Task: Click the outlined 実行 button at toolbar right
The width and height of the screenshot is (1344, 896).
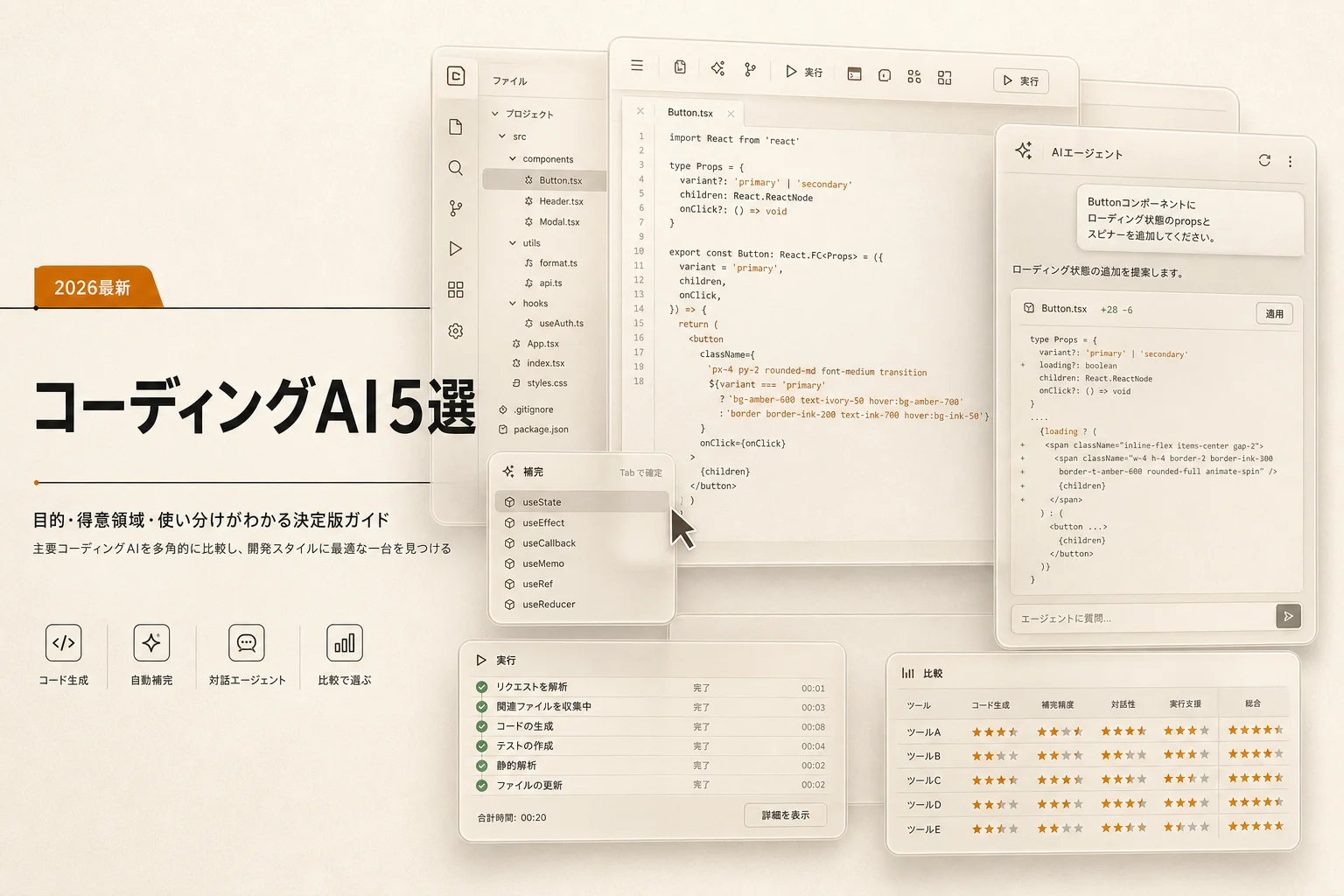Action: (1021, 80)
